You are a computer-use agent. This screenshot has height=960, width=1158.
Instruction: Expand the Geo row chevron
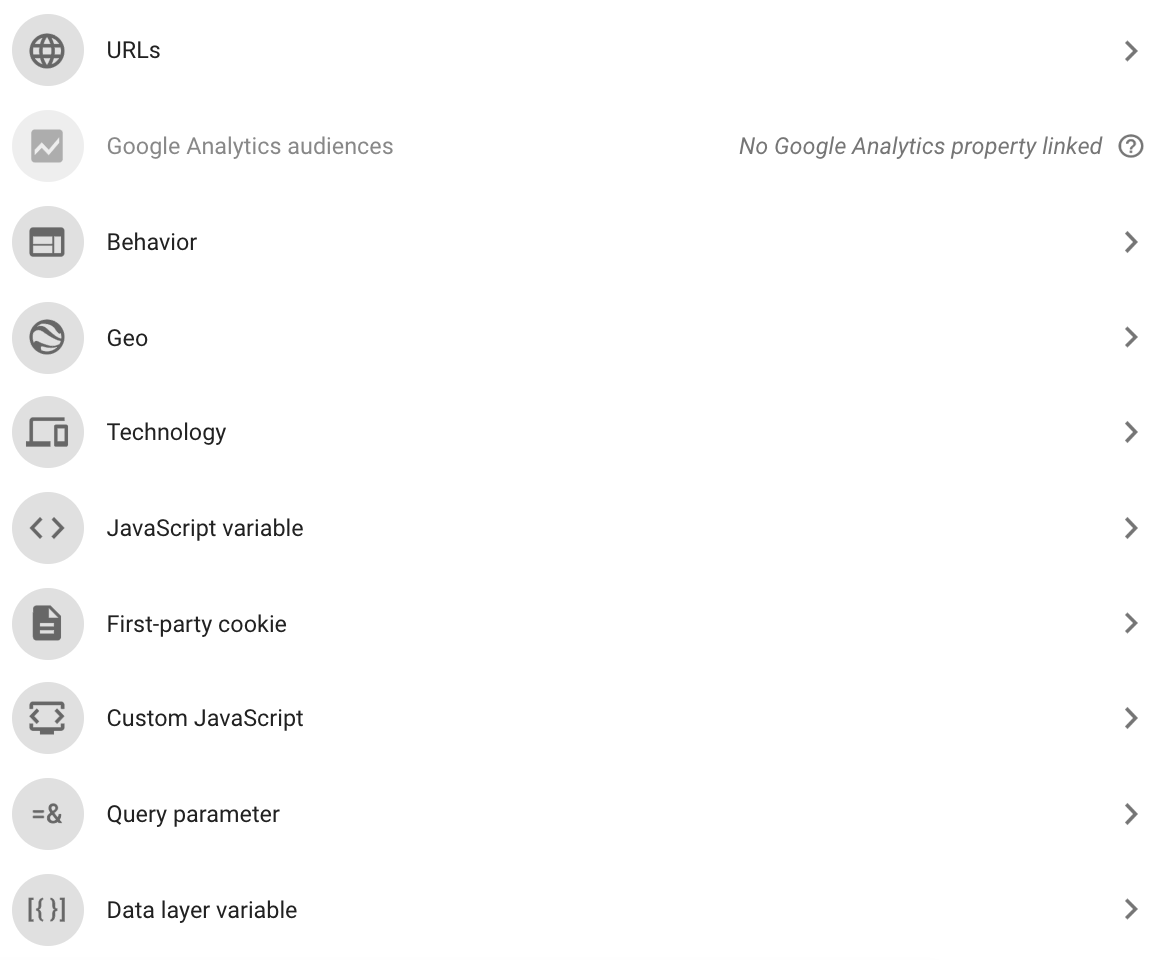click(1131, 337)
